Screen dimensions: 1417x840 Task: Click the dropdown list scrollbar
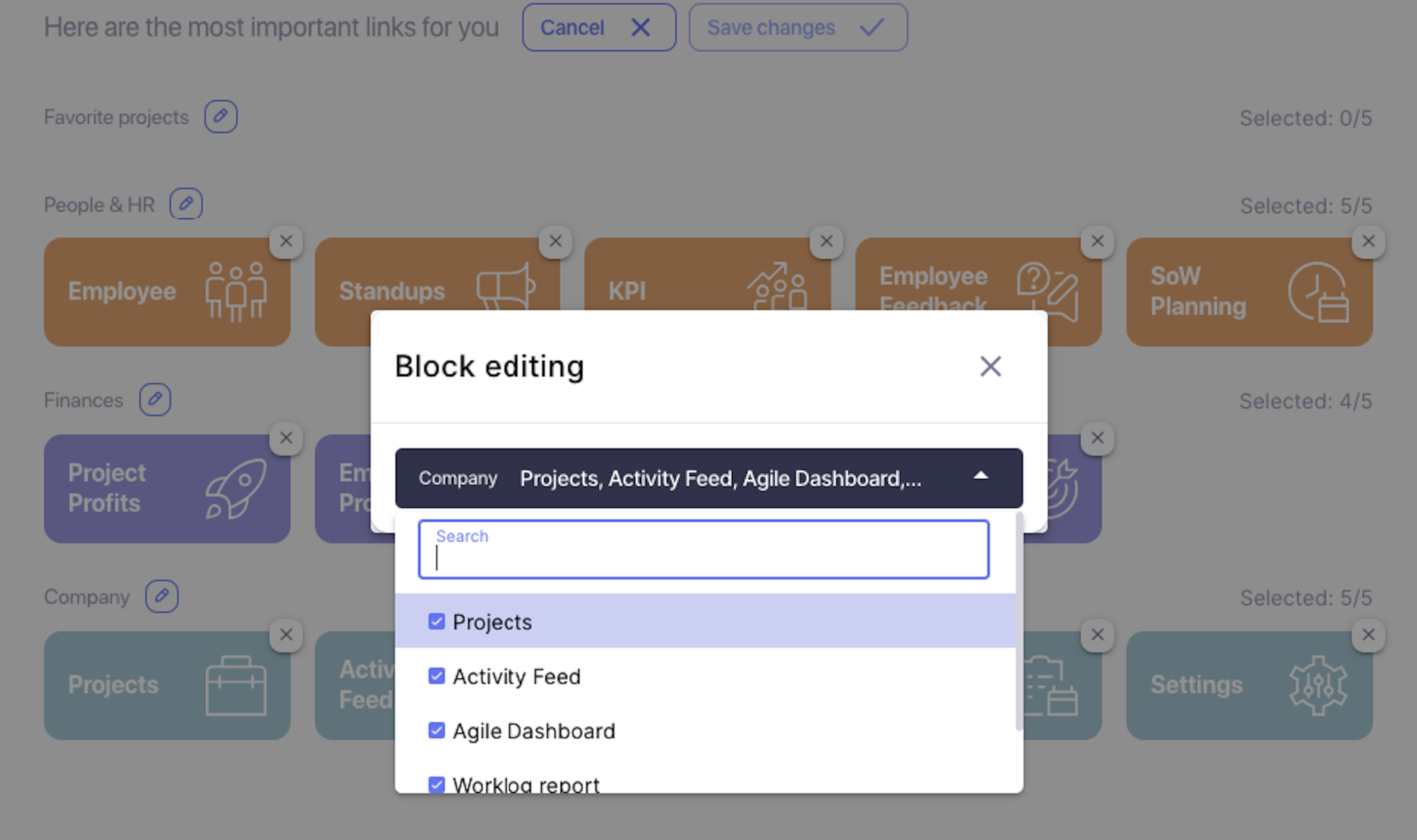(x=1019, y=621)
